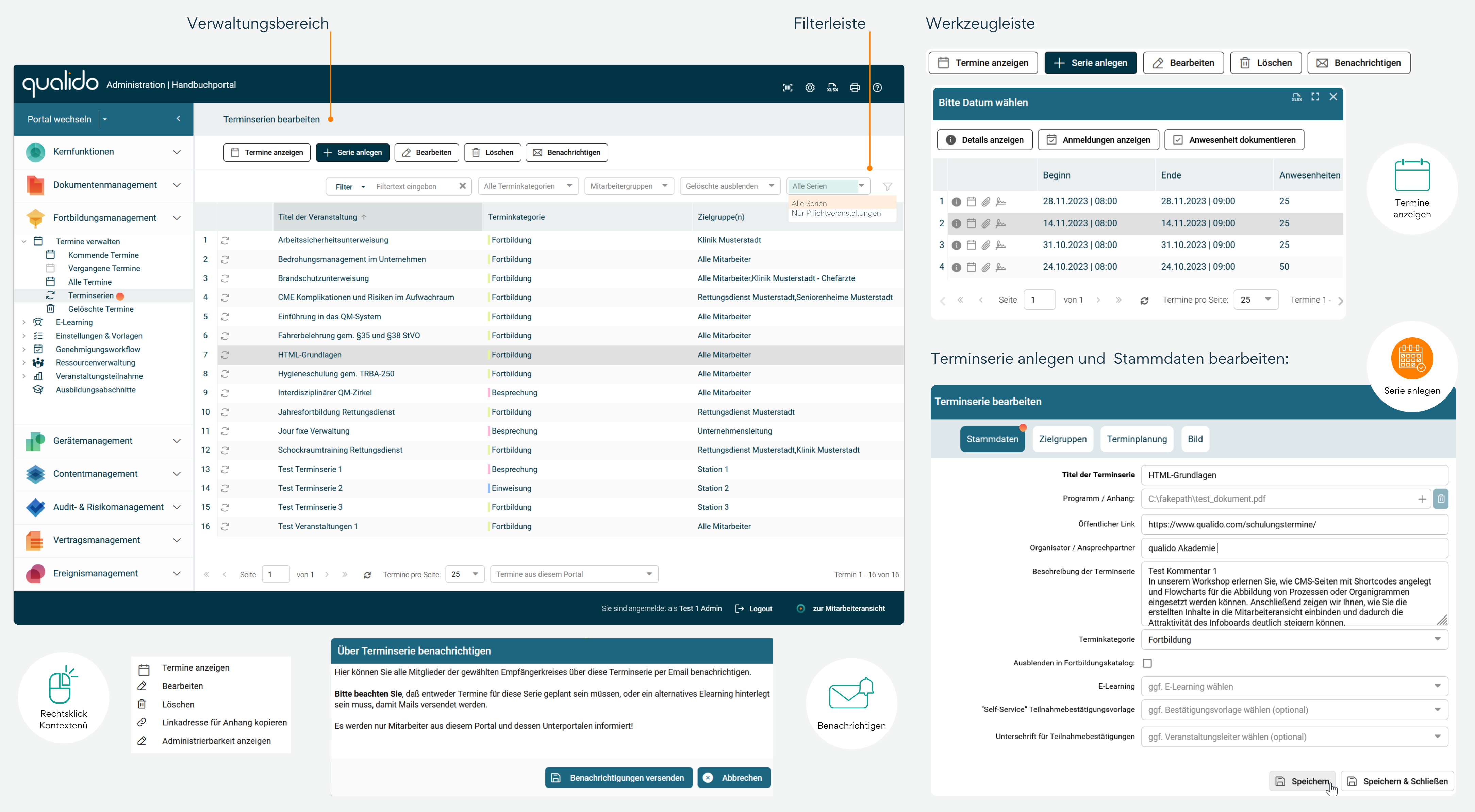Select Terminserien in sidebar tree
The height and width of the screenshot is (812, 1475).
[x=90, y=295]
